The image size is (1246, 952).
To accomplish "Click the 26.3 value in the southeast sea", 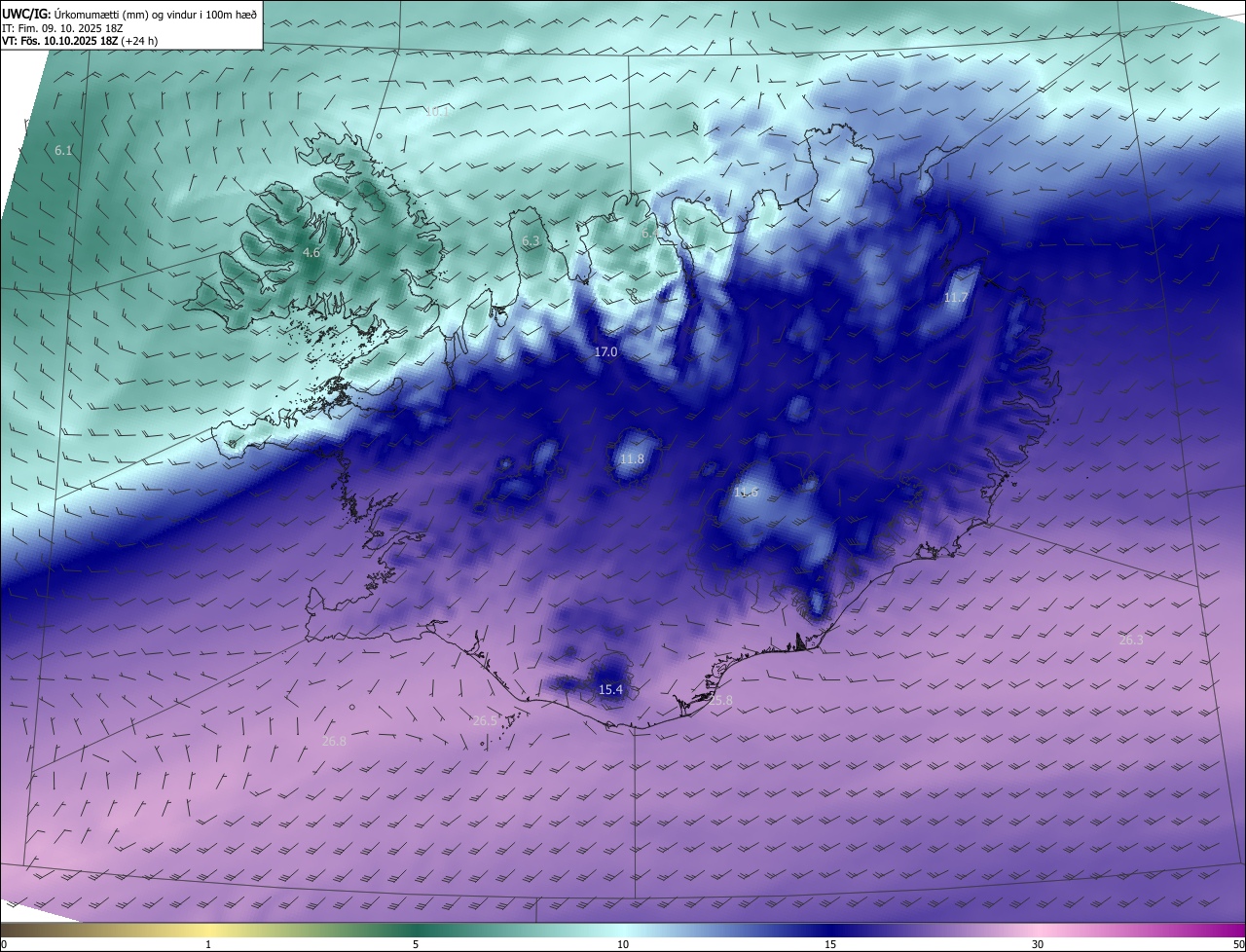I will 1131,640.
